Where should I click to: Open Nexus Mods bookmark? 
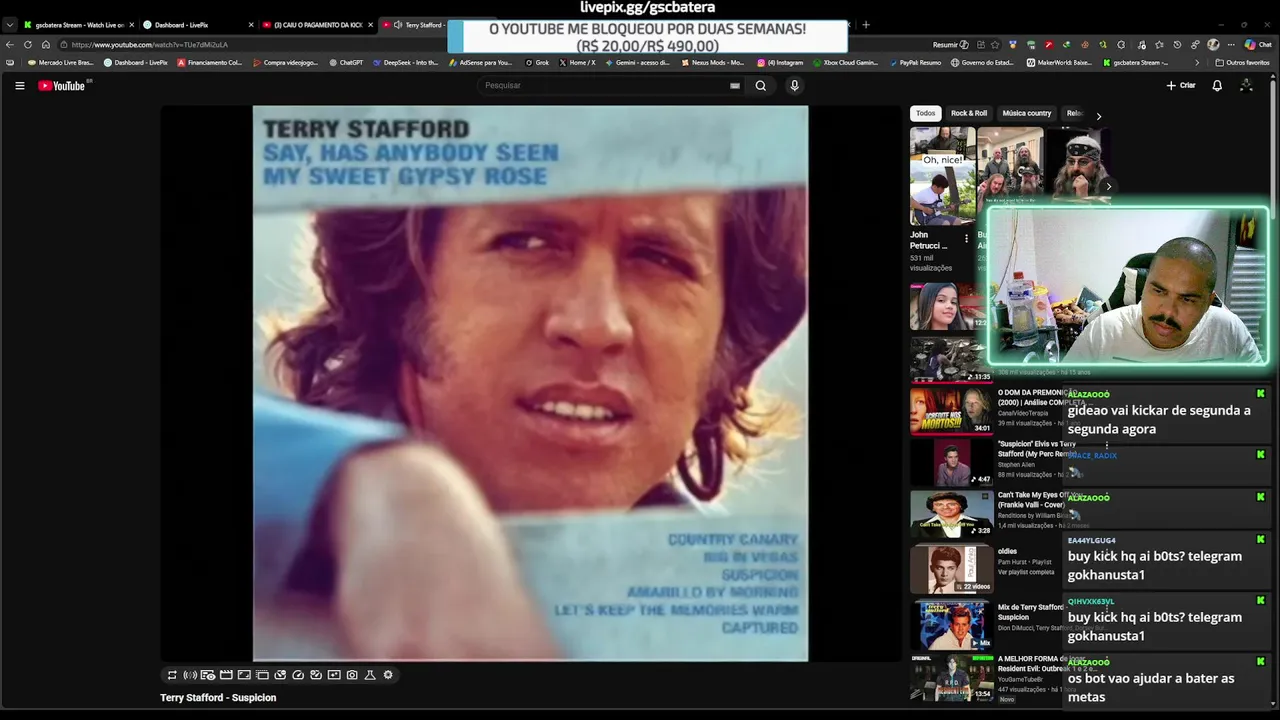(712, 63)
